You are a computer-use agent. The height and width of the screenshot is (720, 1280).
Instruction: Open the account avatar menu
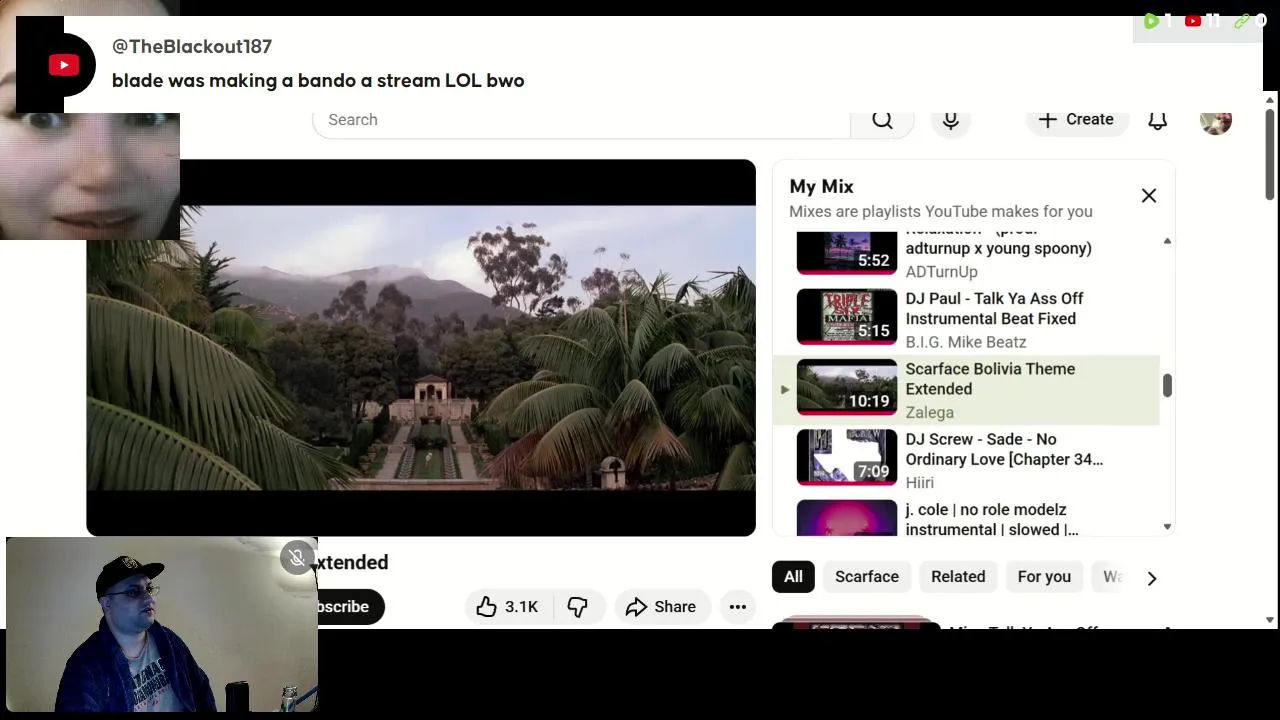tap(1216, 120)
